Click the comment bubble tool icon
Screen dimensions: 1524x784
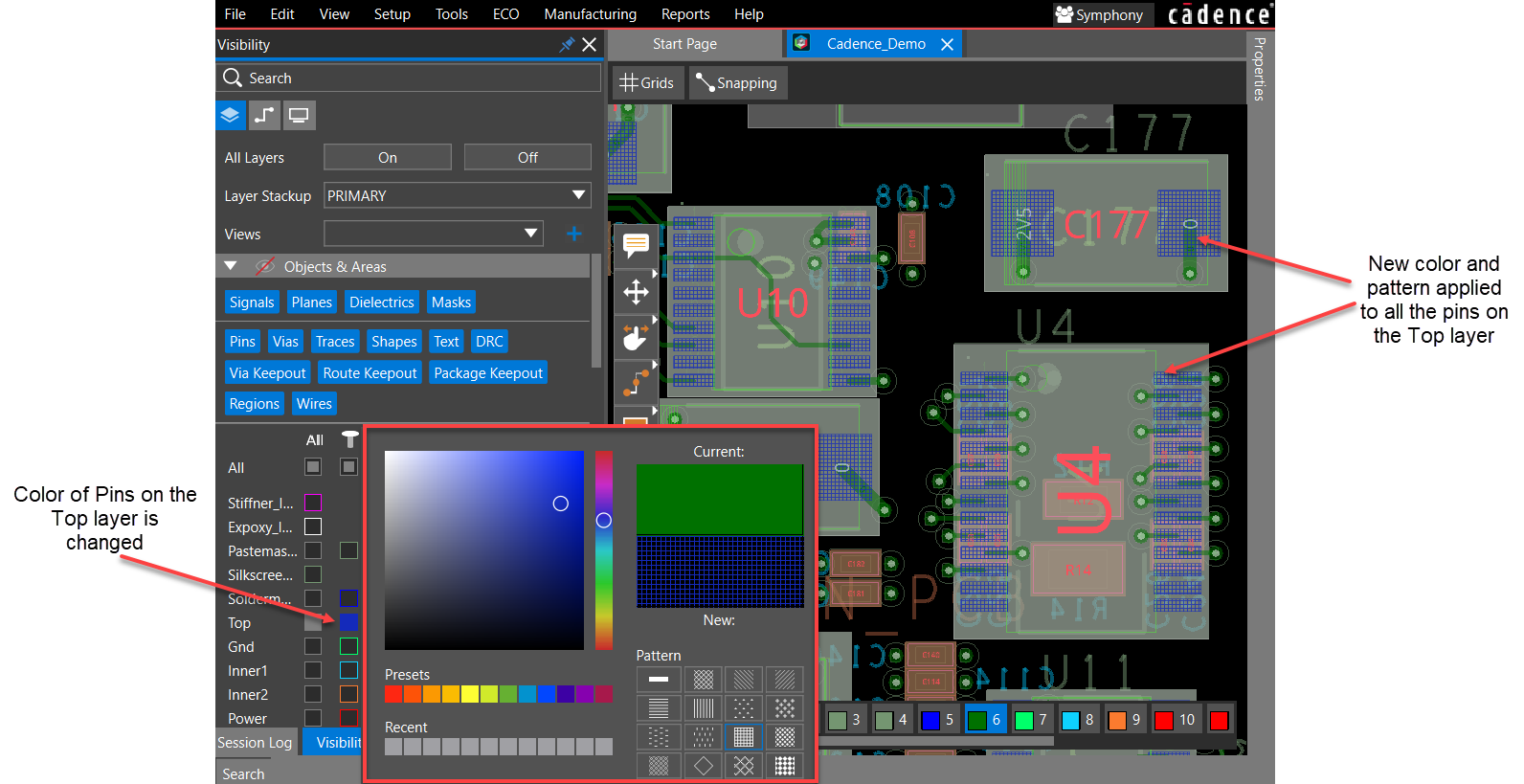coord(636,245)
